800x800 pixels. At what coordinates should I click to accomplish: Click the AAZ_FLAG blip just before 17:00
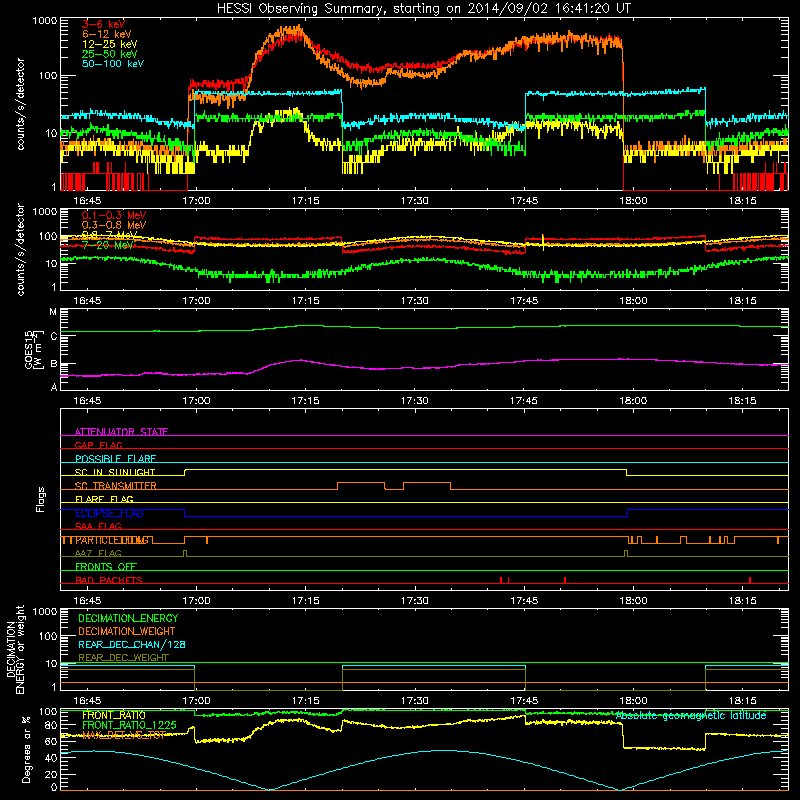click(x=185, y=554)
